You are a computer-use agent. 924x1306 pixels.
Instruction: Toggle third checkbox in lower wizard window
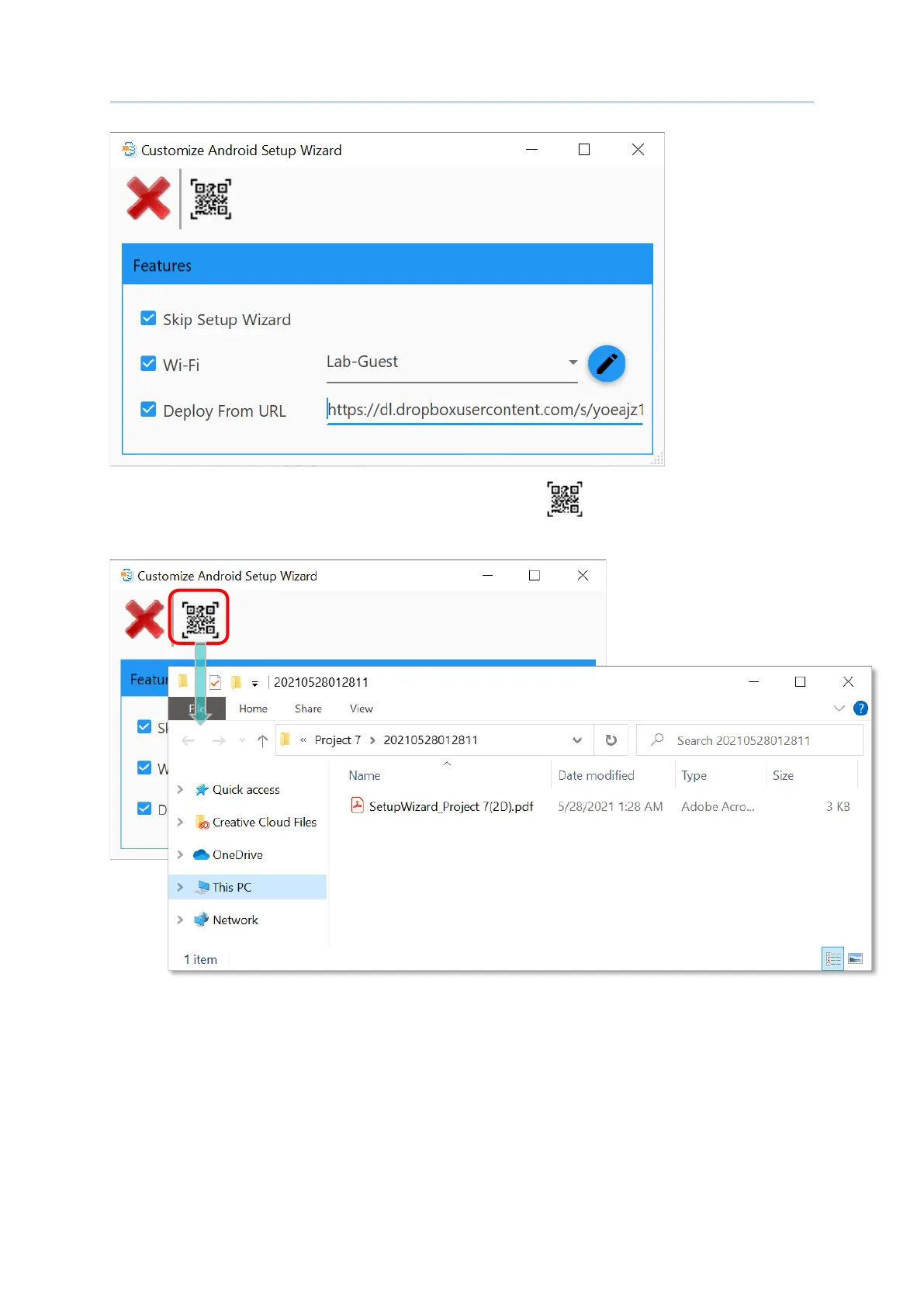pyautogui.click(x=144, y=809)
